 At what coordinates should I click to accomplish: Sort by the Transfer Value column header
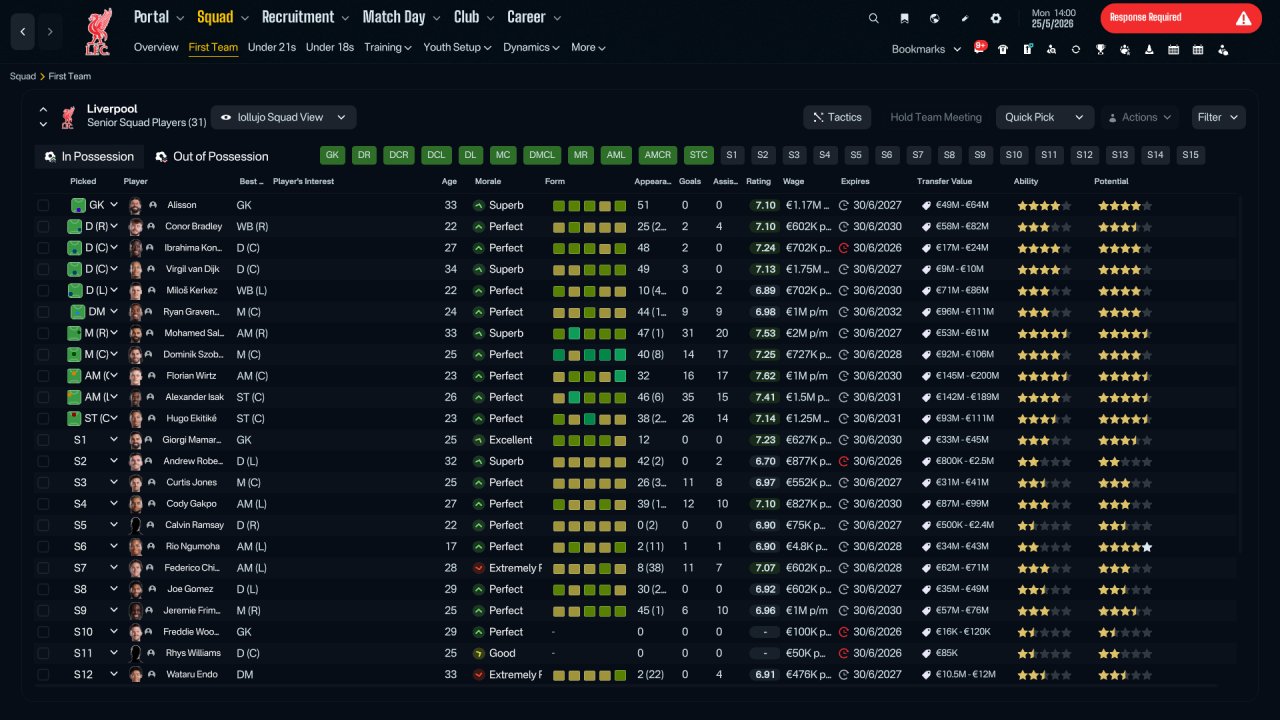[x=944, y=181]
